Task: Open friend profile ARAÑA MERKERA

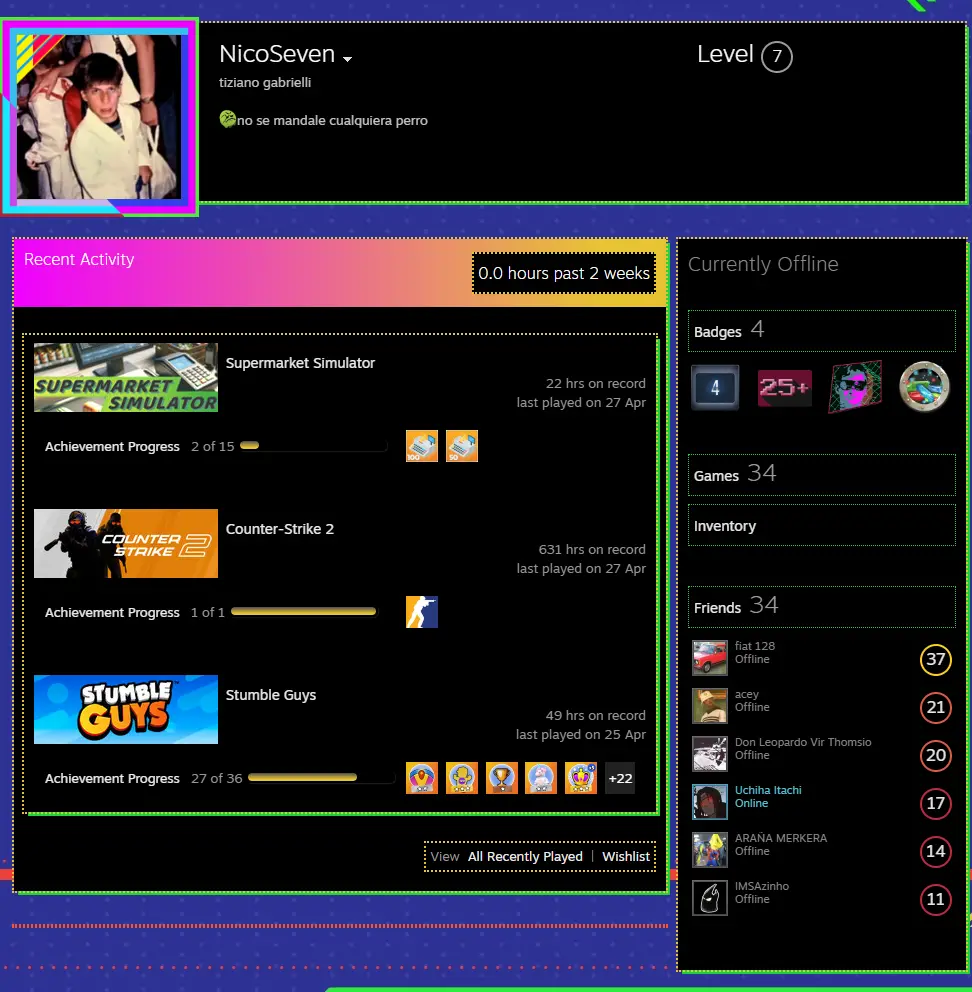Action: coord(781,838)
